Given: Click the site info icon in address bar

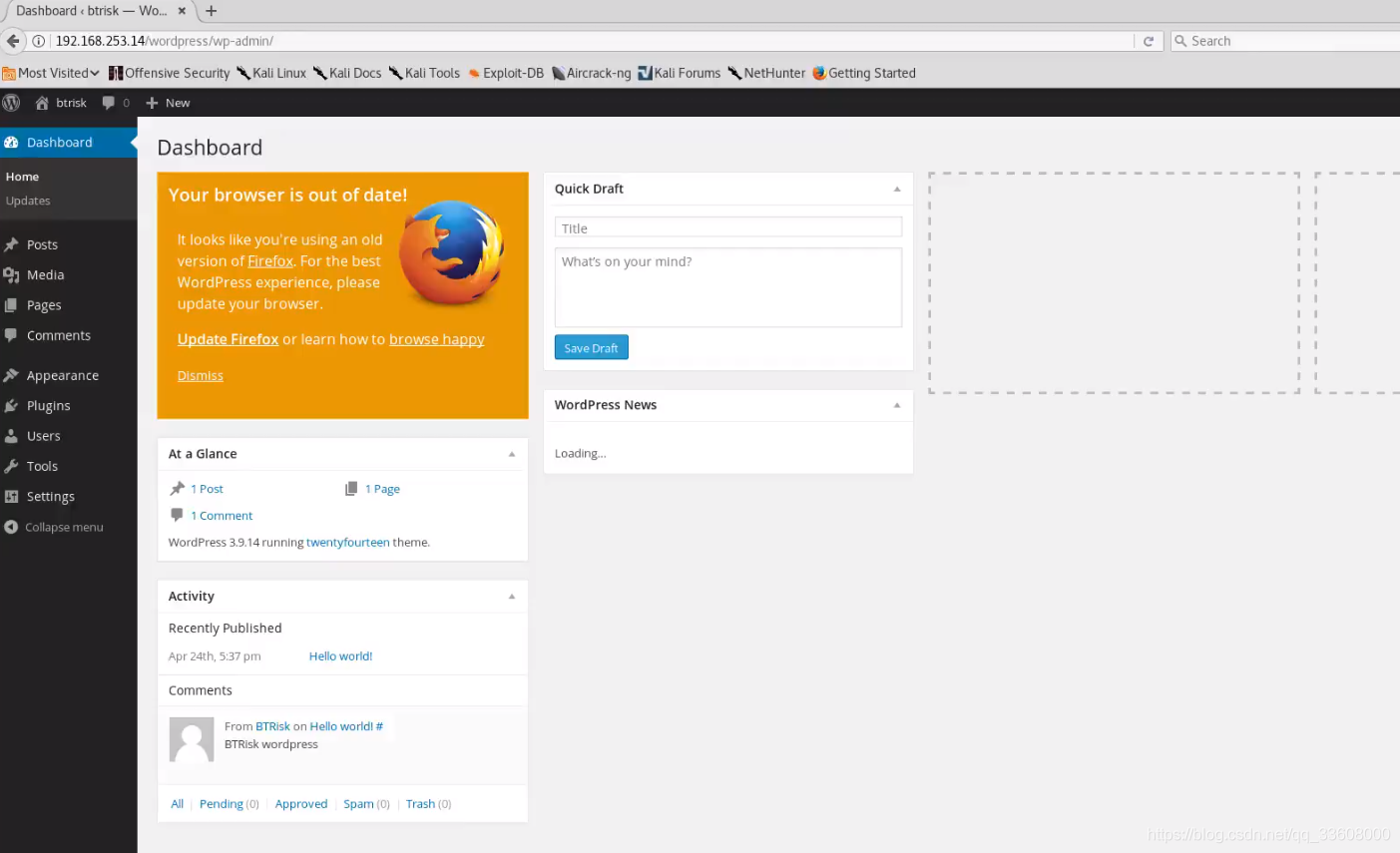Looking at the screenshot, I should (x=39, y=41).
